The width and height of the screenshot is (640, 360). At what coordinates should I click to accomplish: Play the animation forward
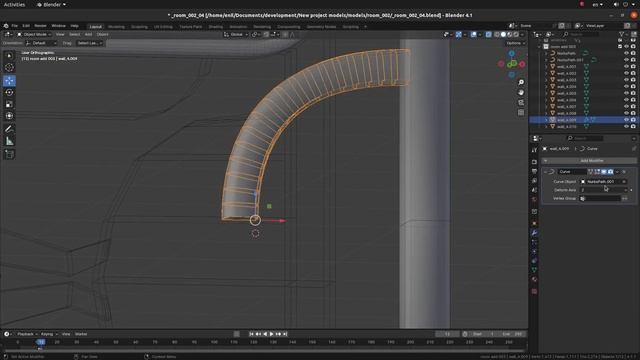[271, 334]
